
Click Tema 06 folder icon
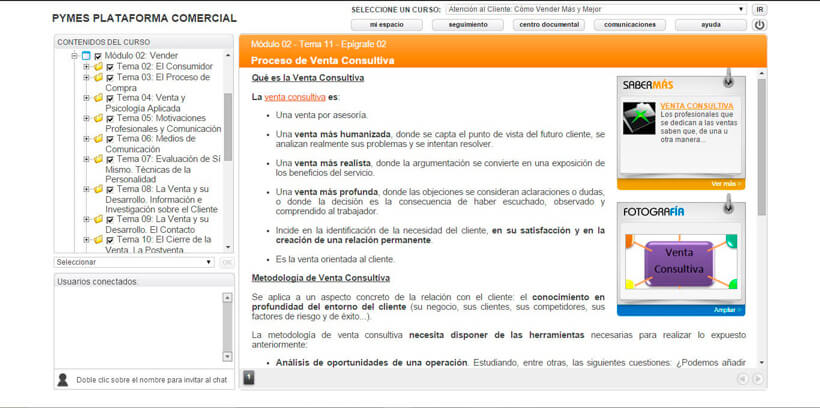point(98,139)
